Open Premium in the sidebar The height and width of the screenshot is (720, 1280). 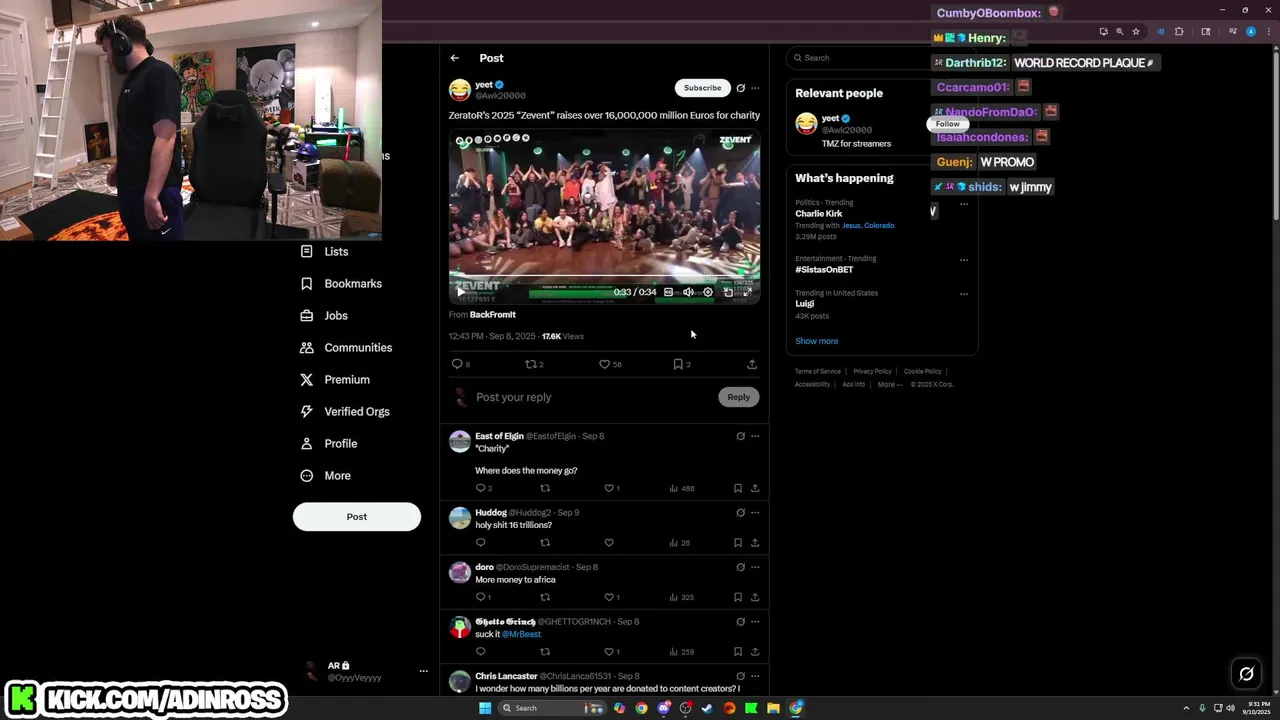coord(335,380)
